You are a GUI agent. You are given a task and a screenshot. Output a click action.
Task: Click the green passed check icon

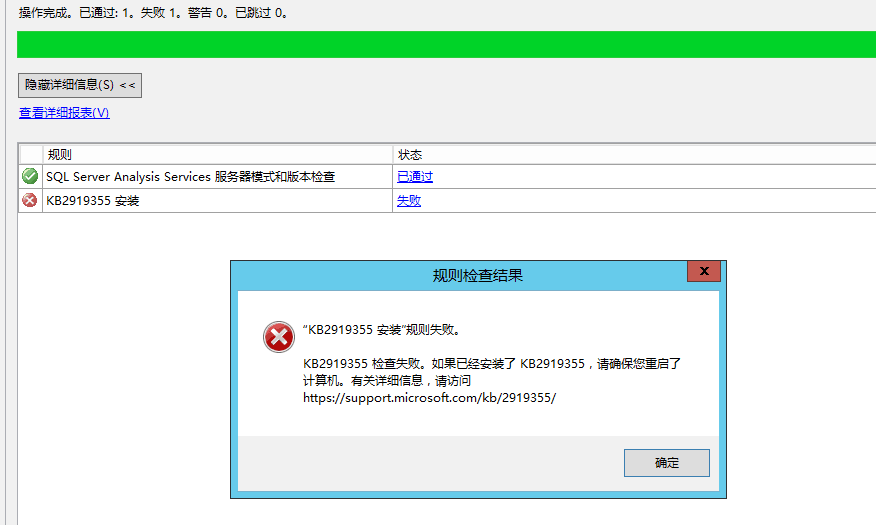pos(30,176)
